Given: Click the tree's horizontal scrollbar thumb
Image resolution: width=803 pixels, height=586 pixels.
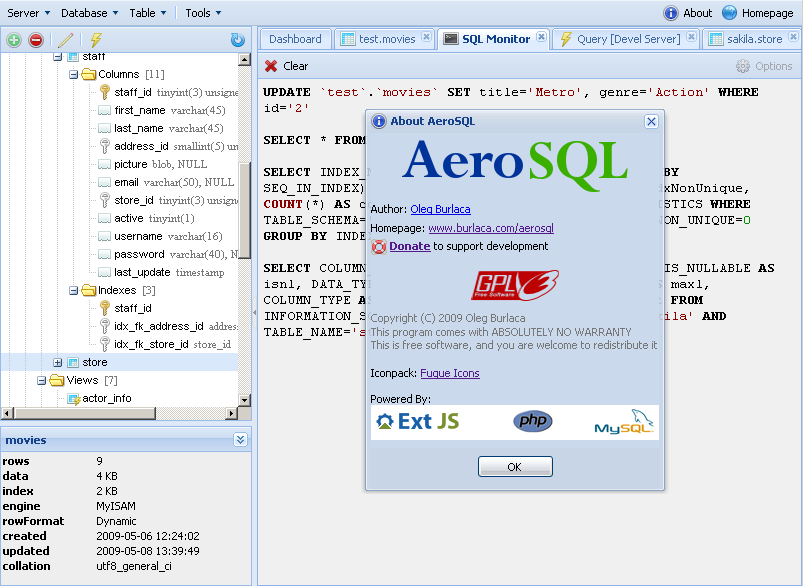Looking at the screenshot, I should (x=84, y=413).
